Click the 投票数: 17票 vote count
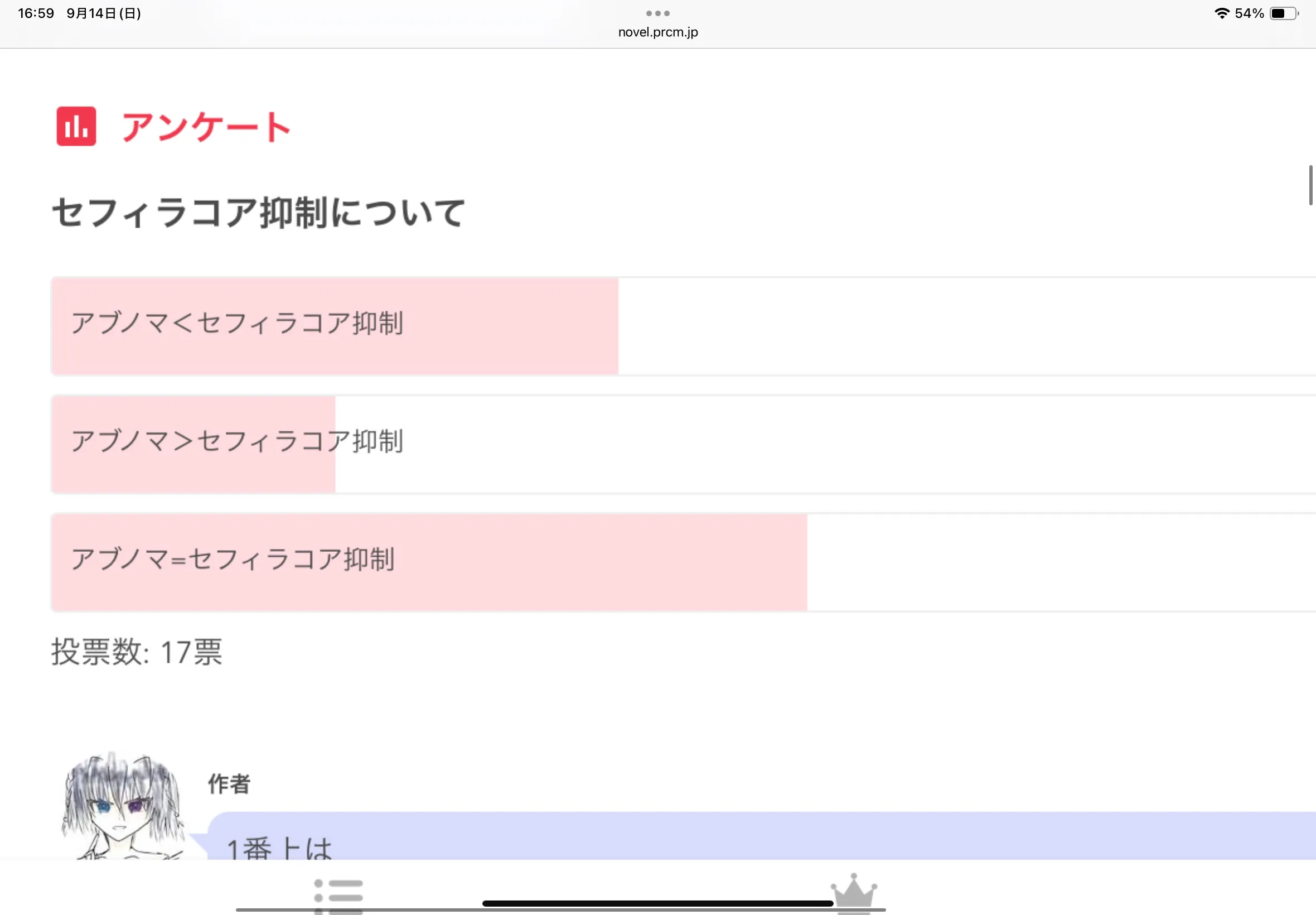 click(x=137, y=652)
